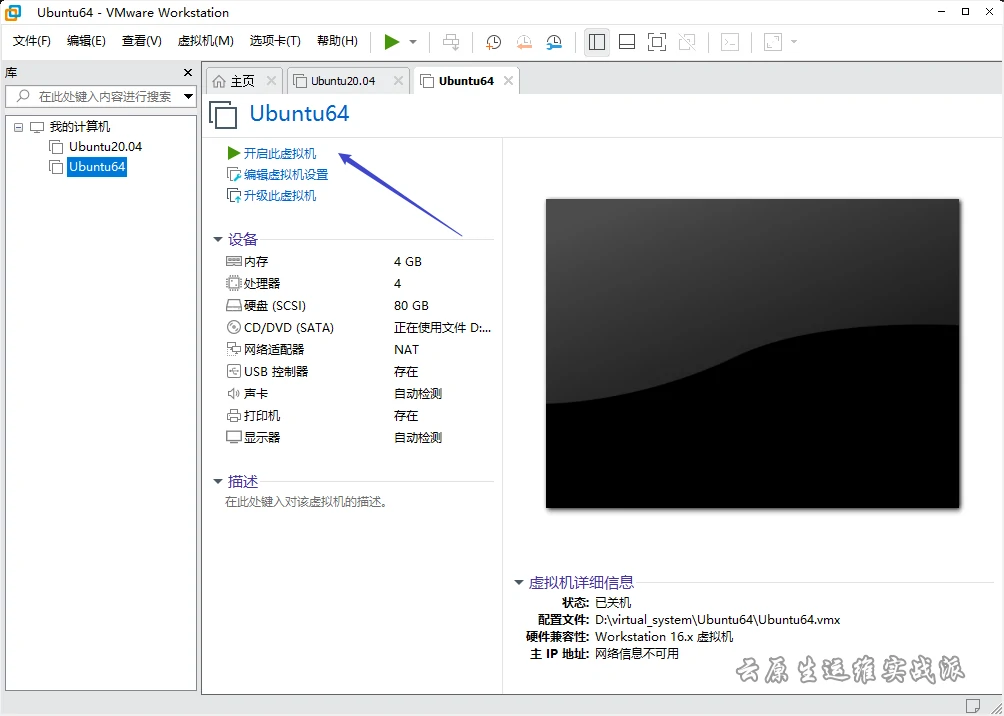Click the black VM screen preview
The width and height of the screenshot is (1004, 716).
point(752,354)
